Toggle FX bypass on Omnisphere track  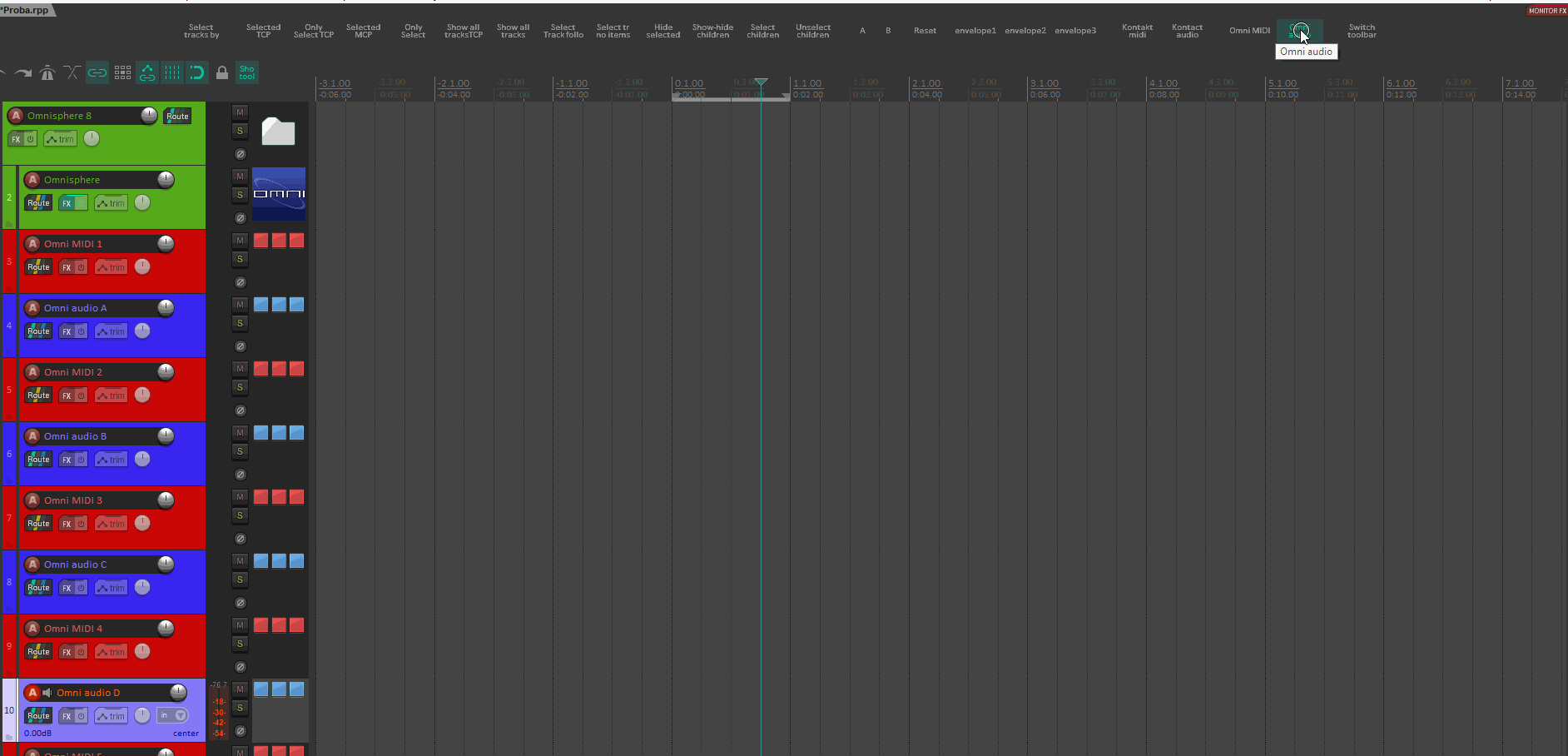tap(81, 203)
